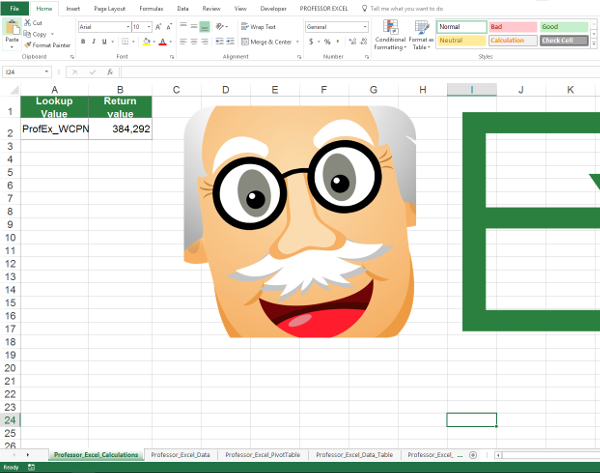The image size is (600, 473).
Task: Open the Name Box dropdown arrow
Action: [x=46, y=72]
